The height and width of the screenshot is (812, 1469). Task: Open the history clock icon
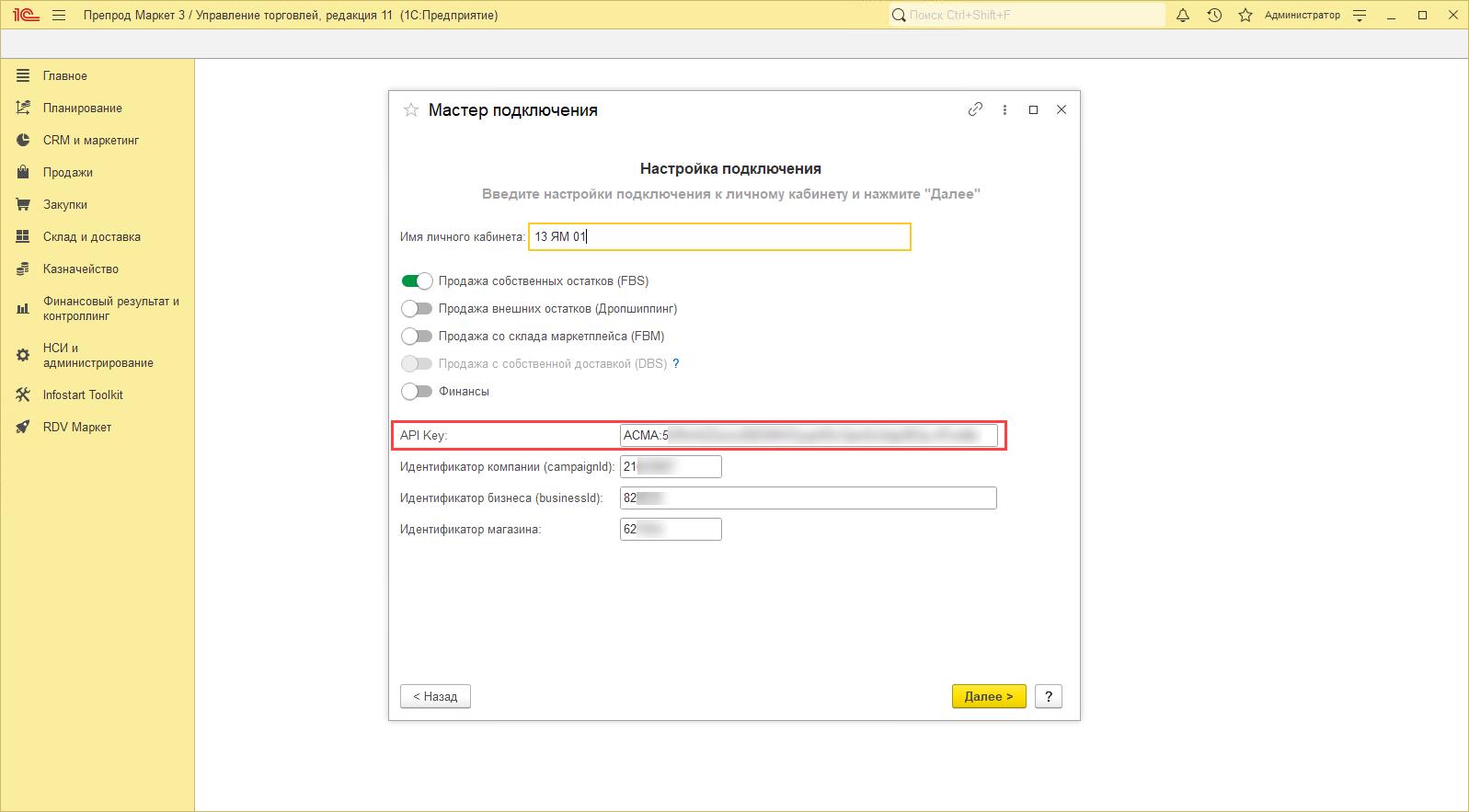click(1214, 15)
